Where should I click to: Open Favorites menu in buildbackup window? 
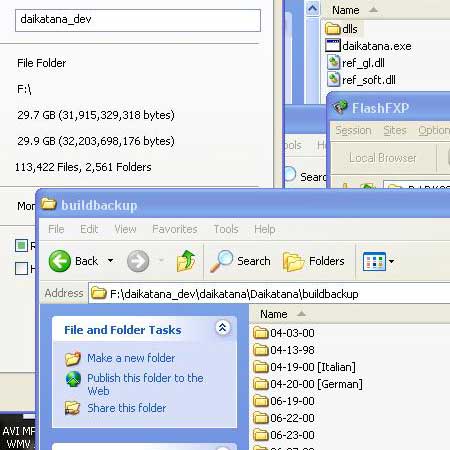[x=175, y=229]
